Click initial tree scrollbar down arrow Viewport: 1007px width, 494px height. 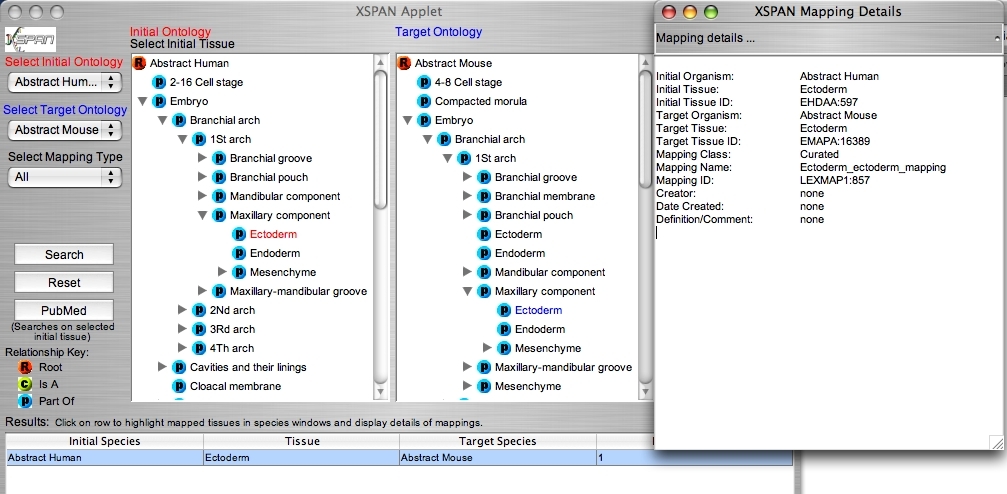380,392
